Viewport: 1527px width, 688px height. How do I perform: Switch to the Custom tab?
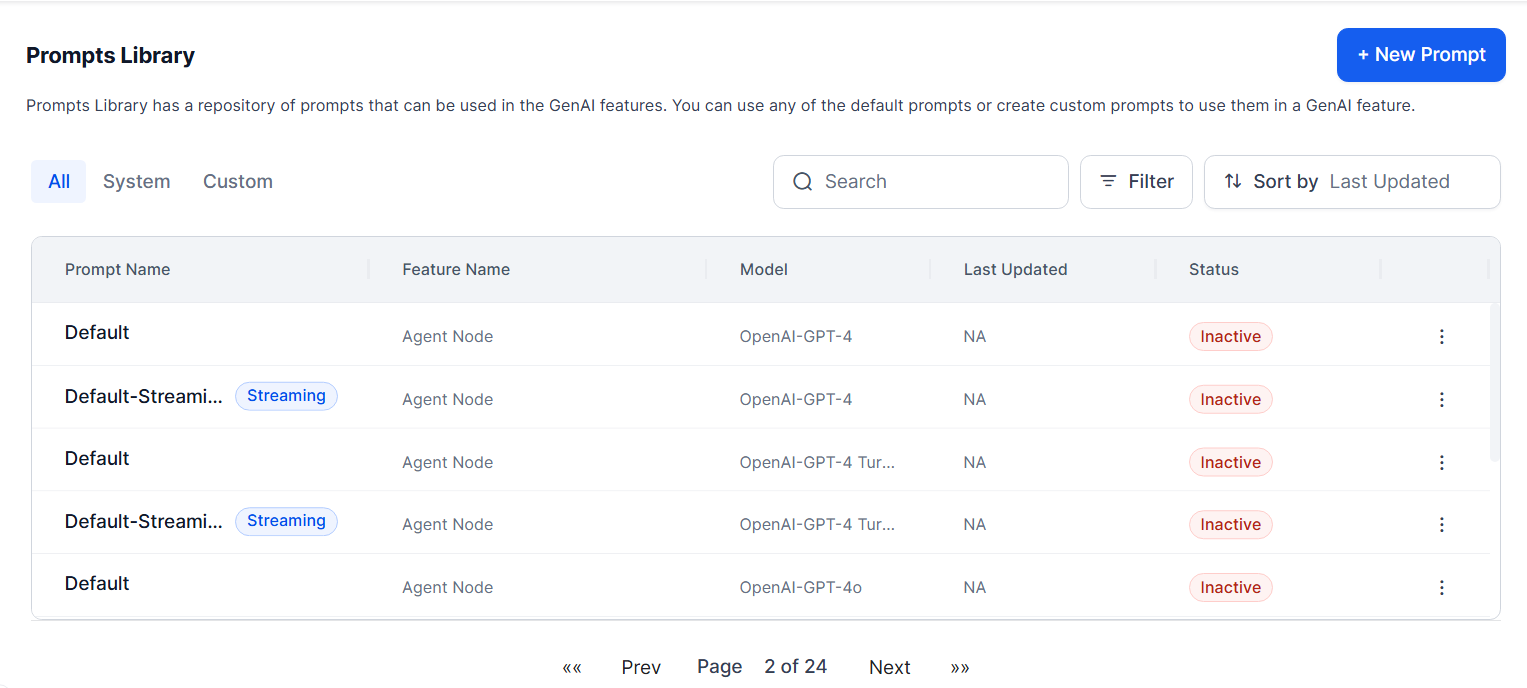click(238, 182)
